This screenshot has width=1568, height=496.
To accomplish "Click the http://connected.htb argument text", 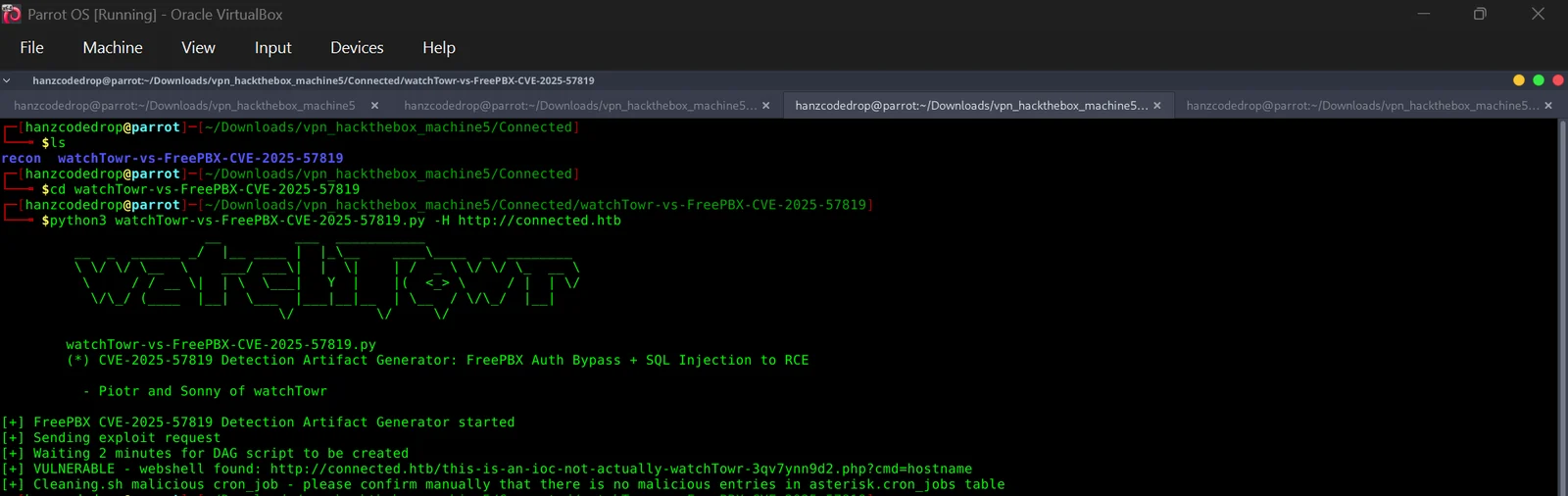I will [x=539, y=221].
